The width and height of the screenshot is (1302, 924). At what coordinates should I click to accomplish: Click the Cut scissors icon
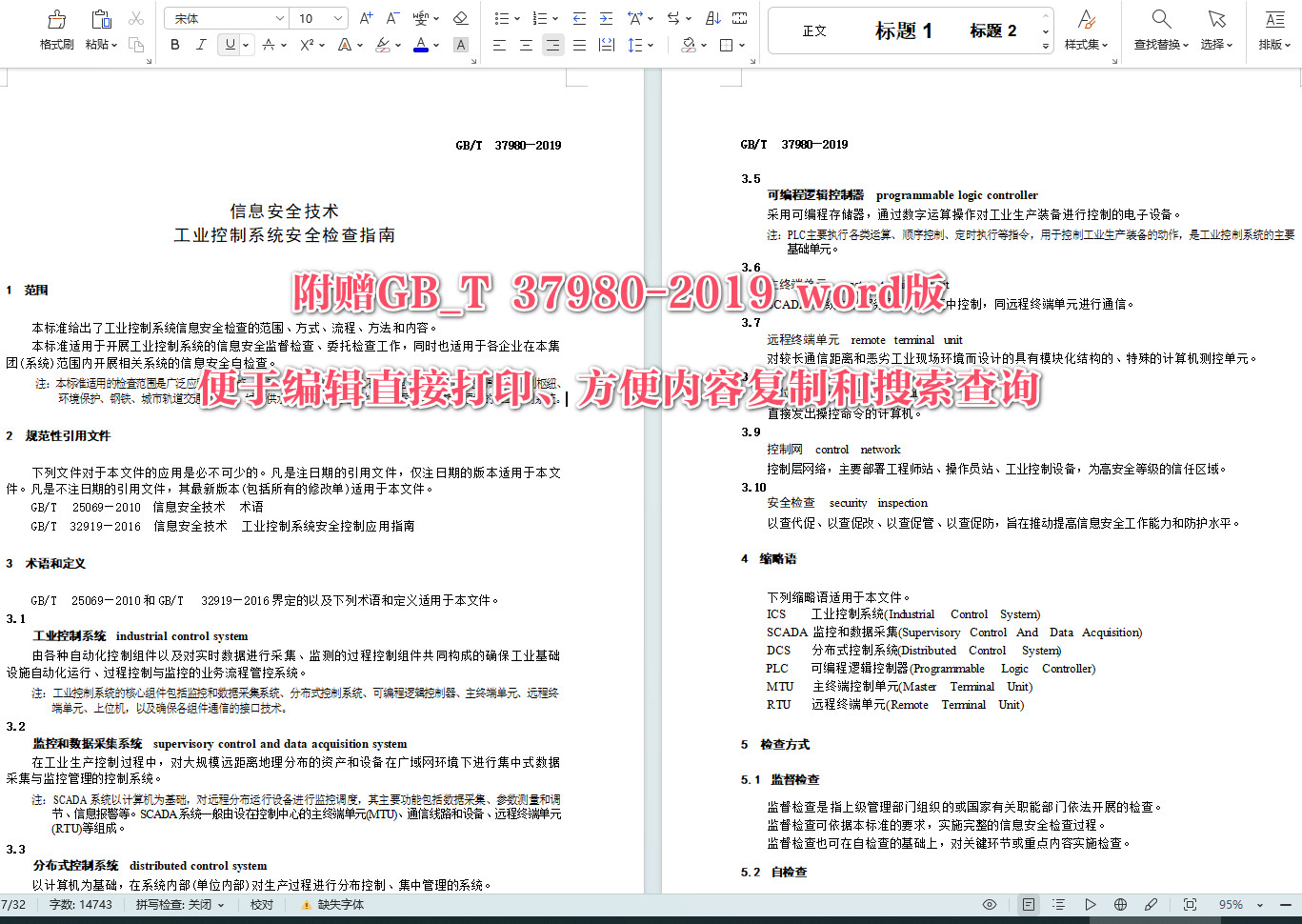tap(137, 17)
